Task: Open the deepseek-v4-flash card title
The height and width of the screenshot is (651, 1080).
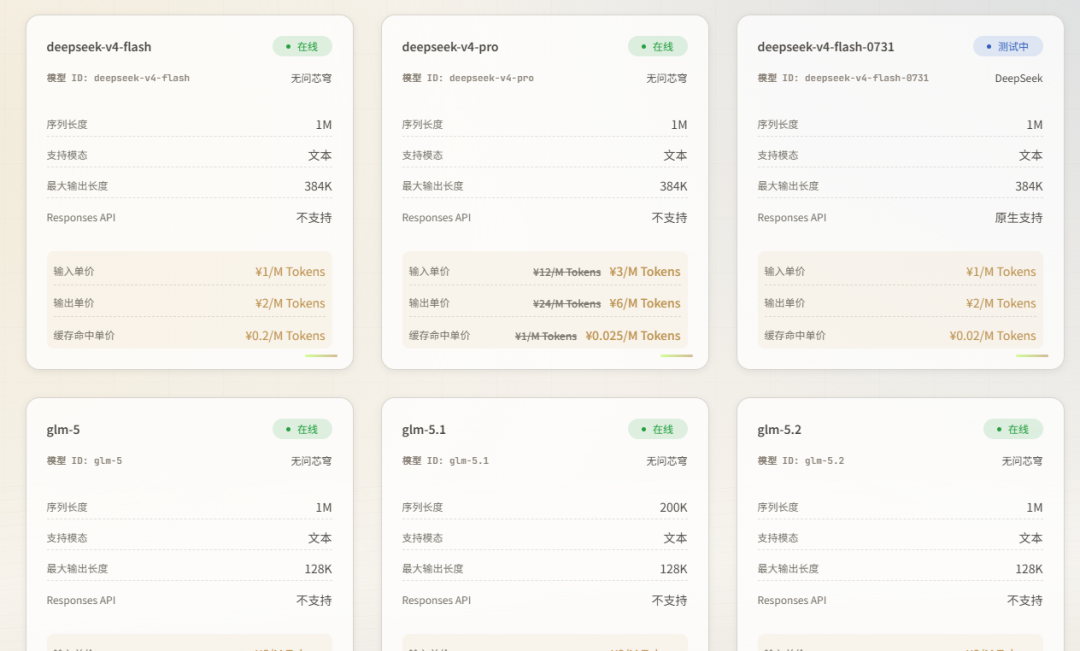Action: (98, 47)
